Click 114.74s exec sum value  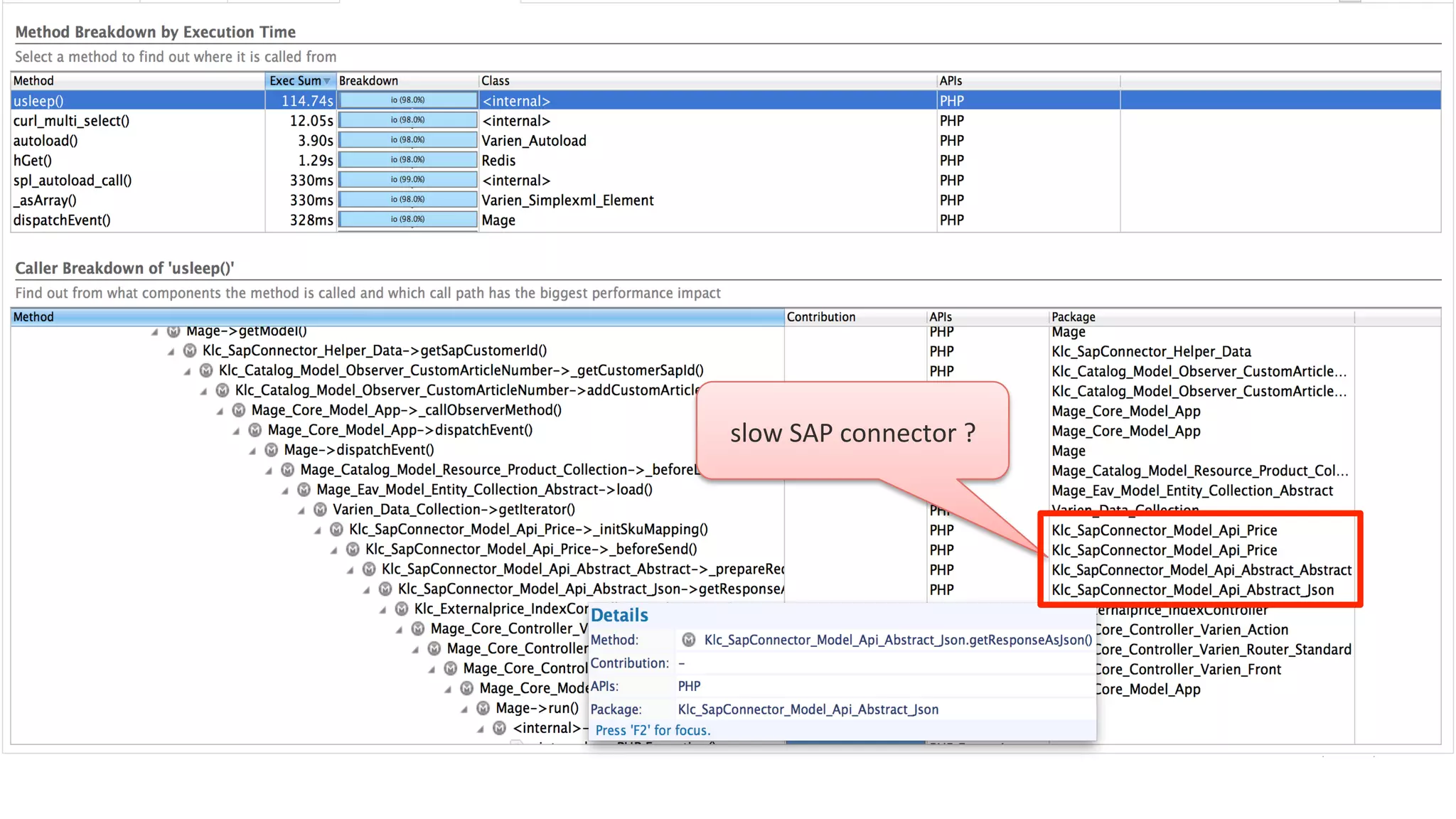pos(307,101)
